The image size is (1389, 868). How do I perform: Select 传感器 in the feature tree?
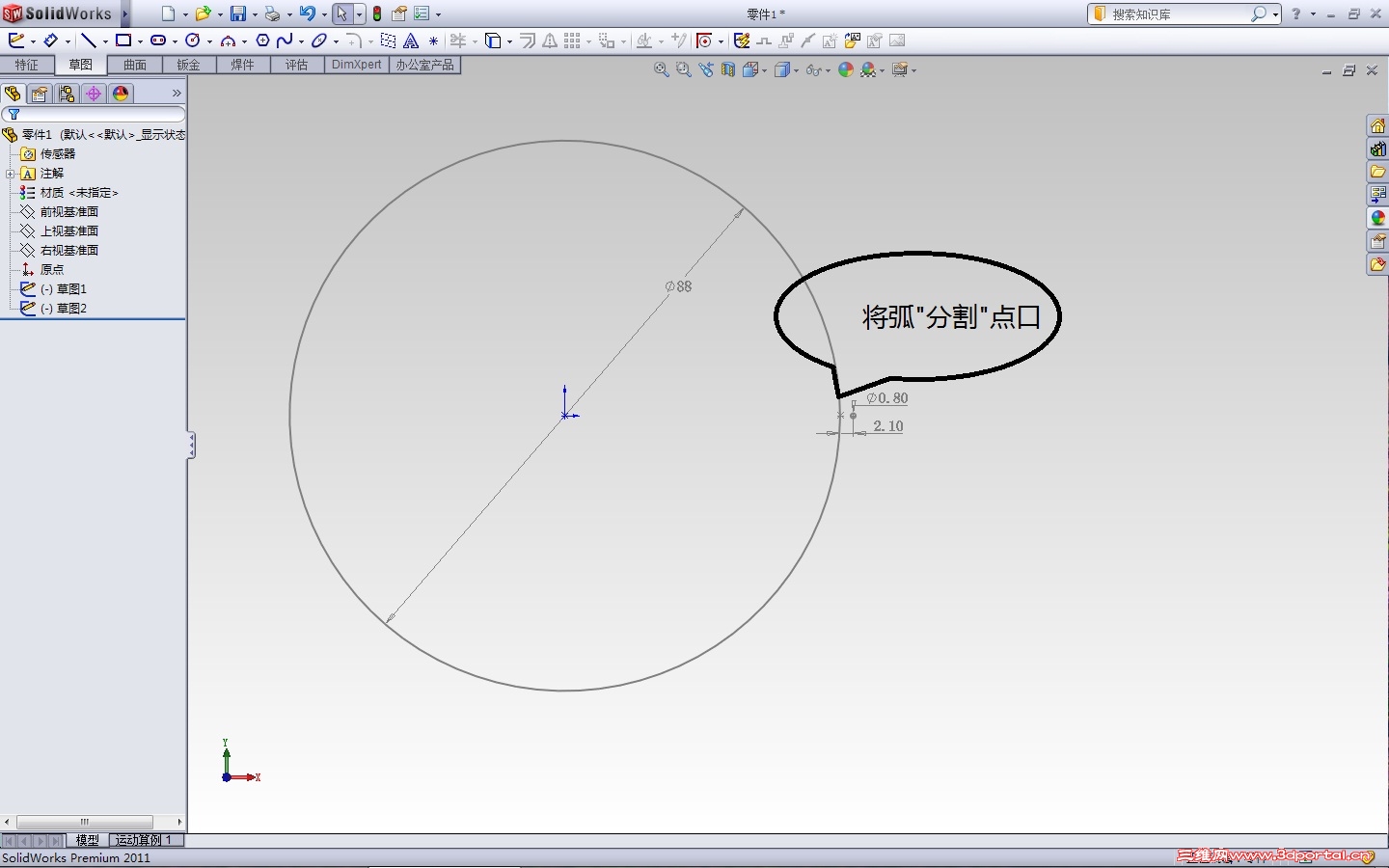[x=58, y=154]
